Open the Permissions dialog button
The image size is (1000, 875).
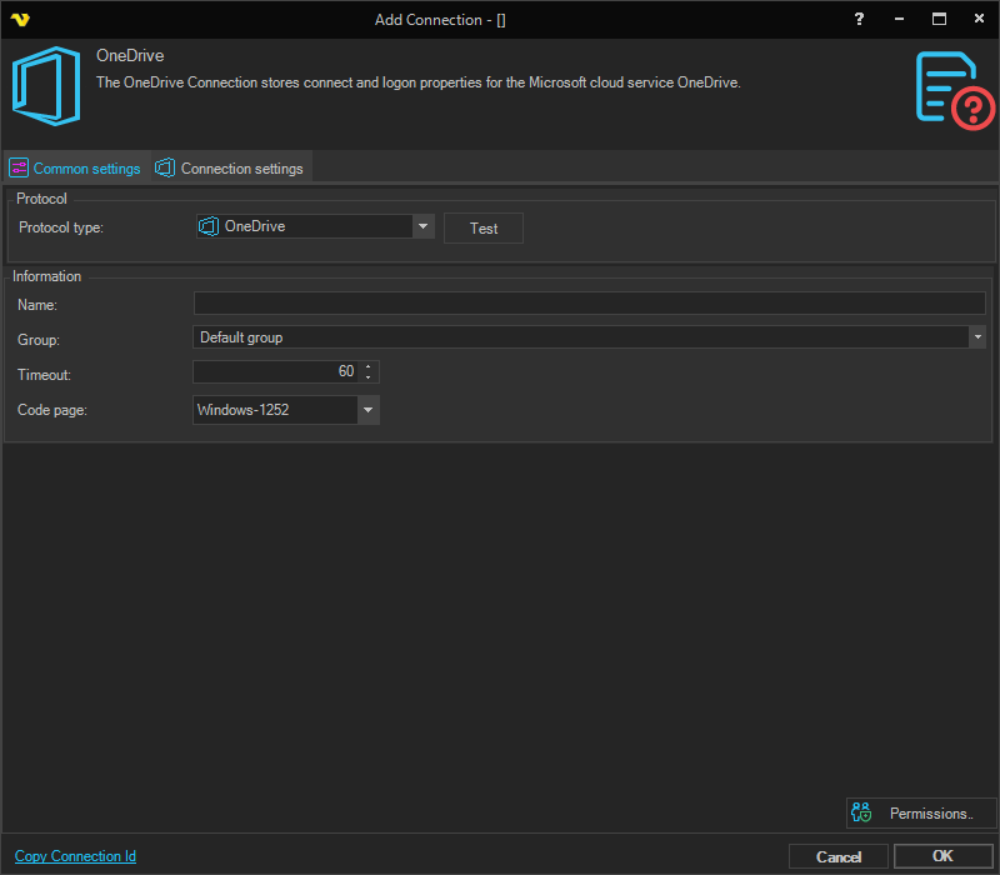(x=921, y=813)
